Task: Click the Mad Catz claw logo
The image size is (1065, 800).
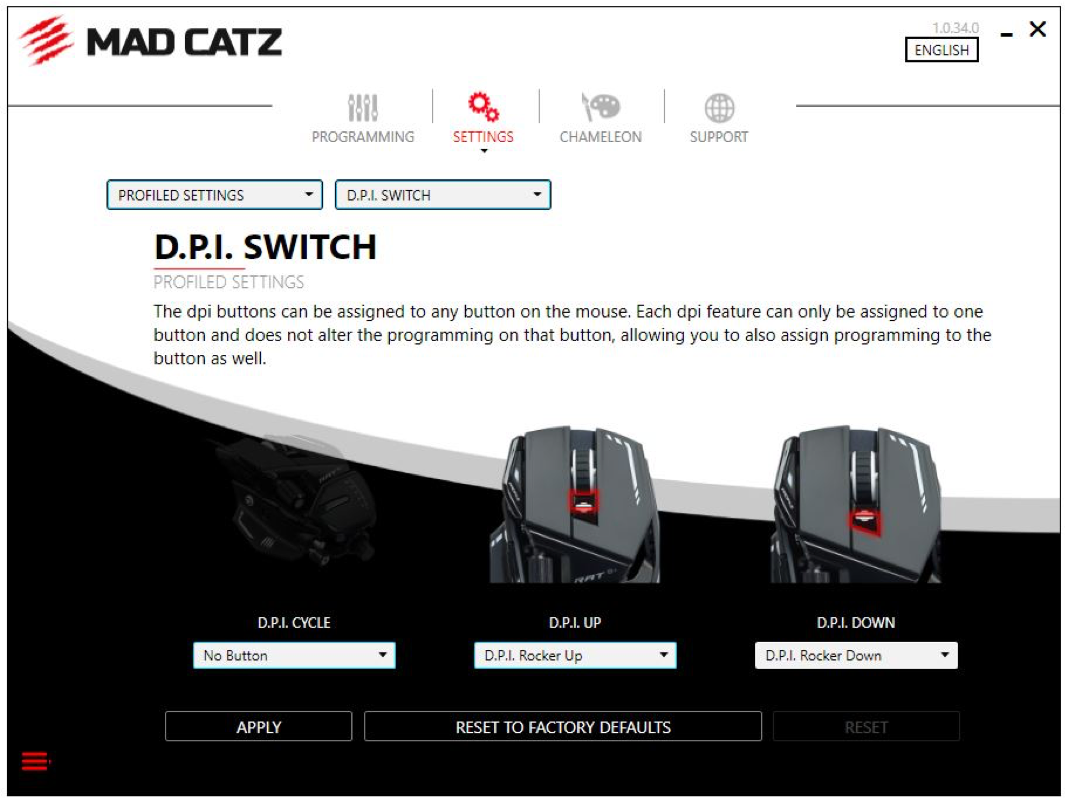Action: pyautogui.click(x=46, y=41)
